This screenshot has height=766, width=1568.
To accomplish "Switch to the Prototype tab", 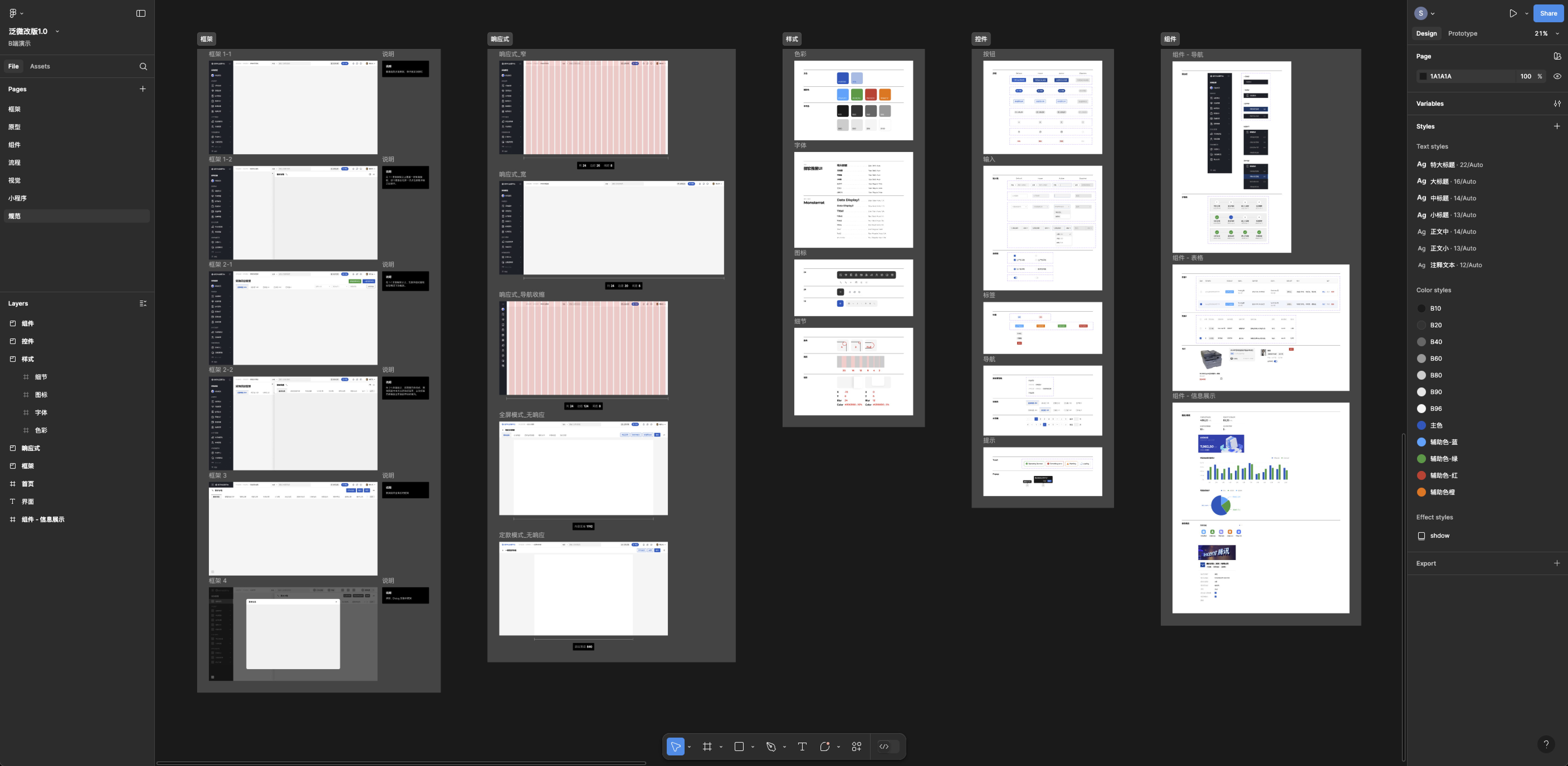I will (x=1463, y=33).
